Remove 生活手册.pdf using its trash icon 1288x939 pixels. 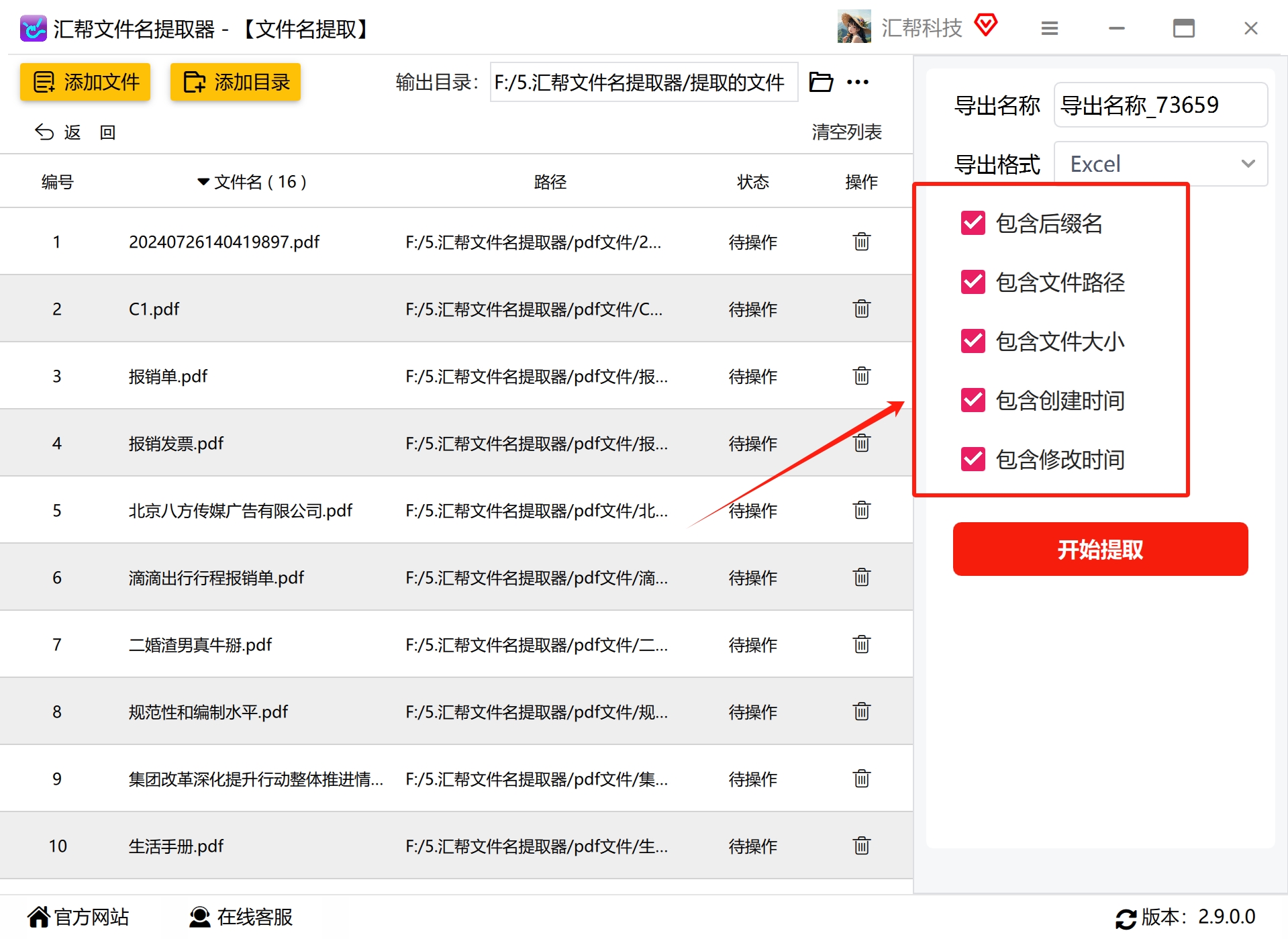[x=861, y=846]
